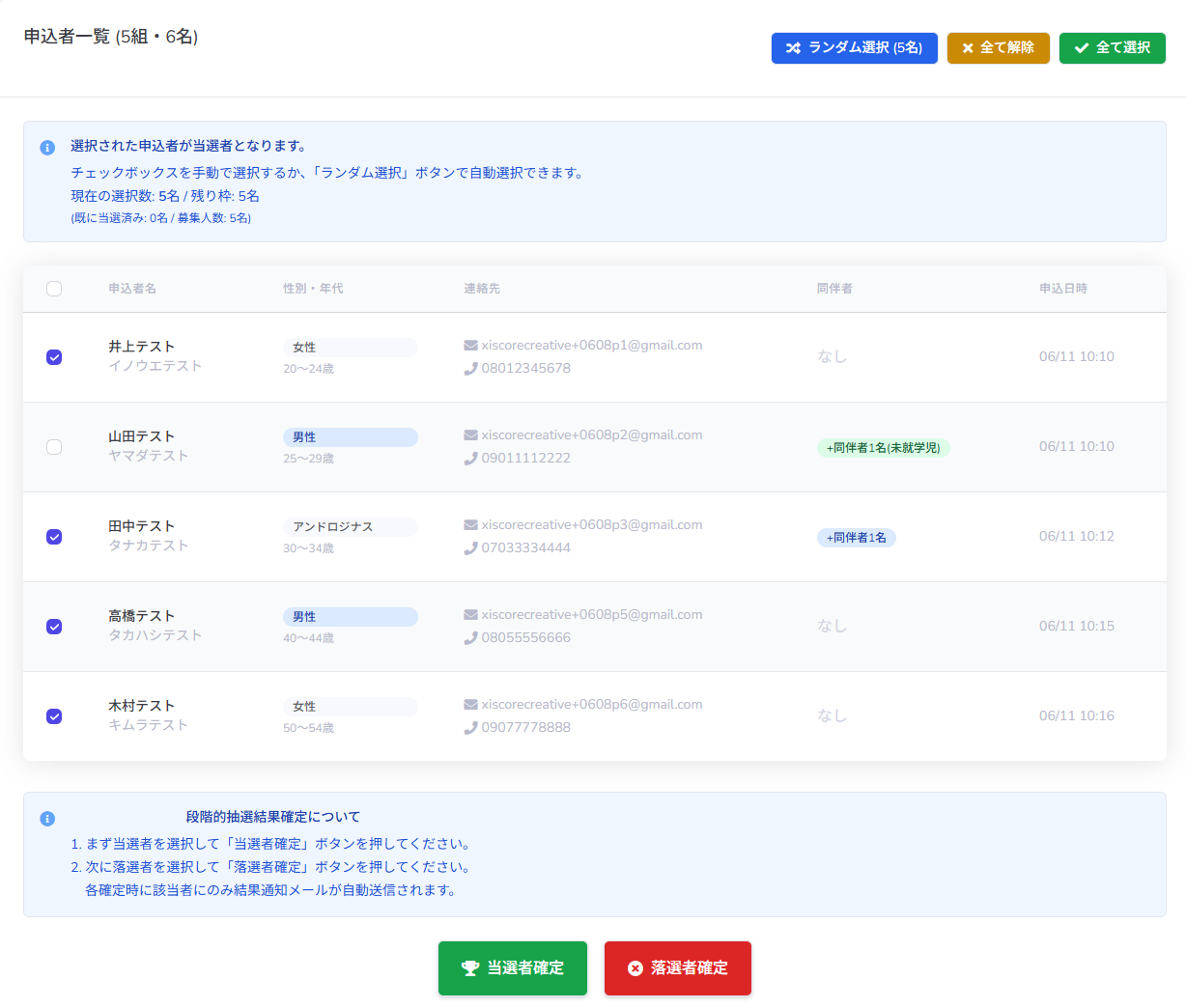
Task: Click the 全て選択 button
Action: click(x=1113, y=48)
